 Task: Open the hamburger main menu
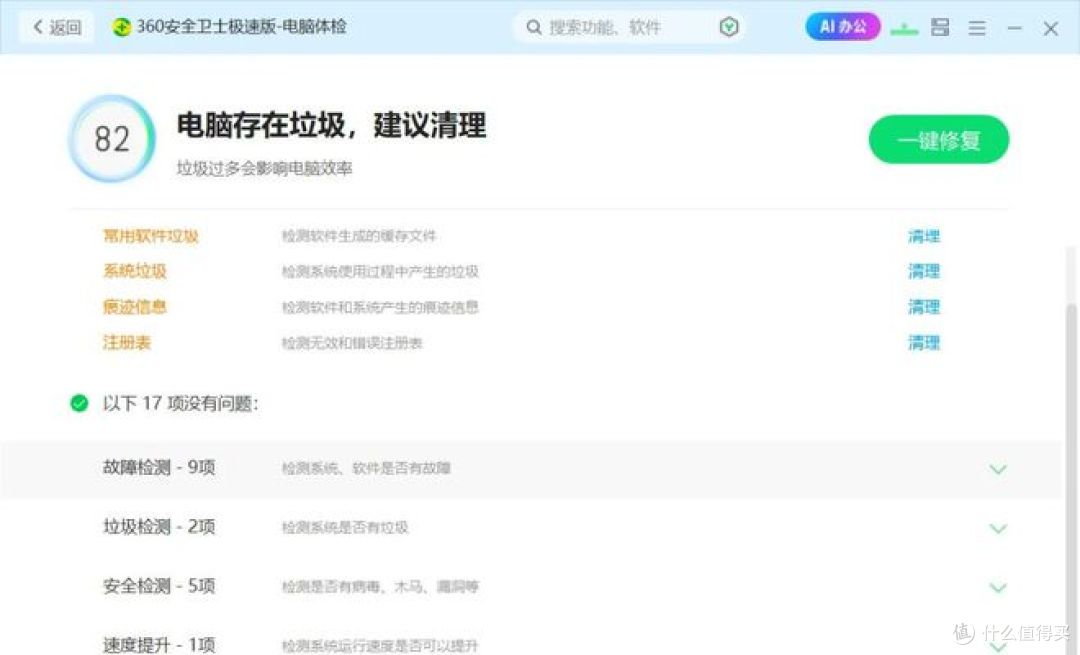point(977,28)
